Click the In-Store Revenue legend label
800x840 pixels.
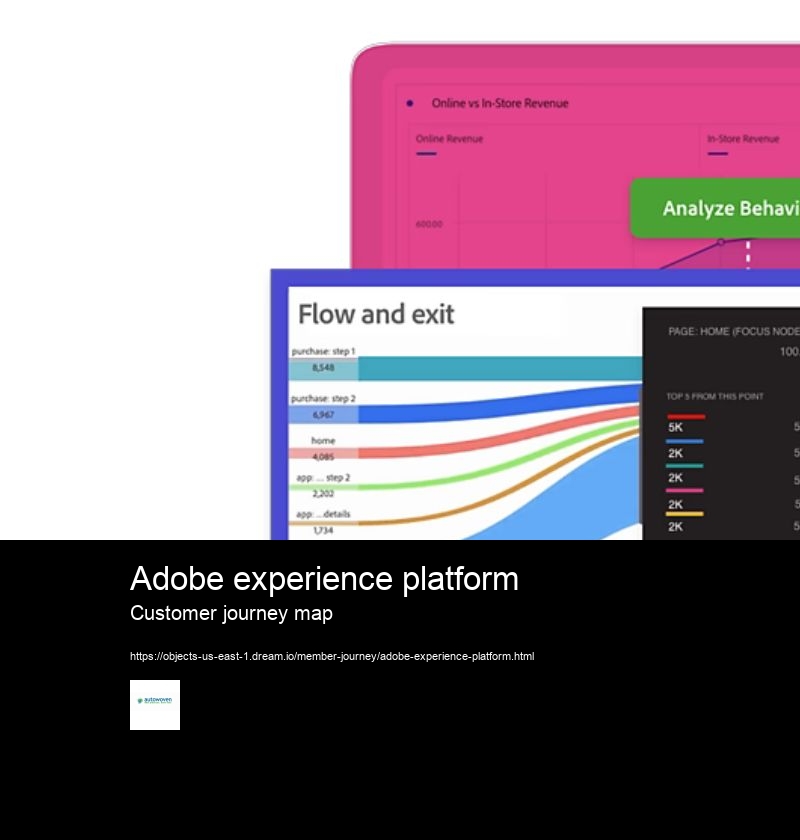click(743, 139)
